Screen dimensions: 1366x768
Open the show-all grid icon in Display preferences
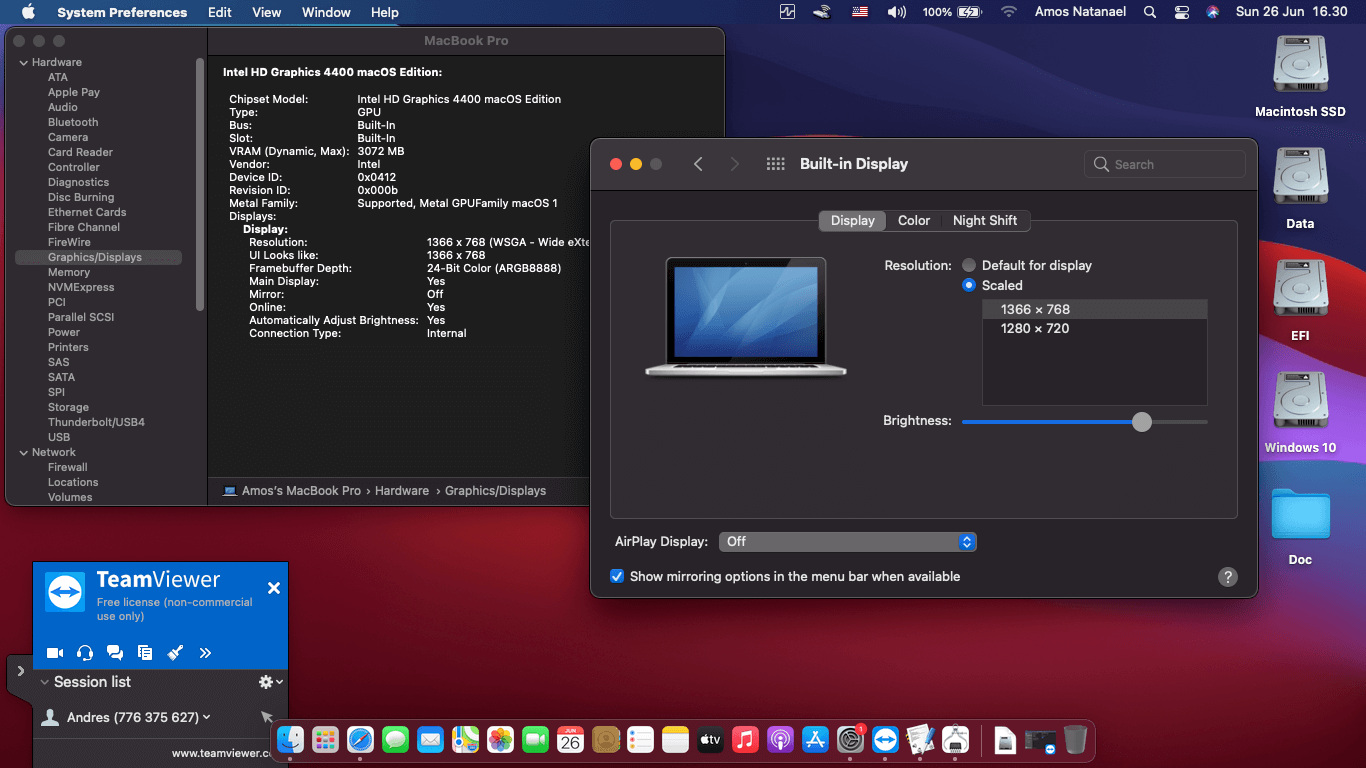775,164
